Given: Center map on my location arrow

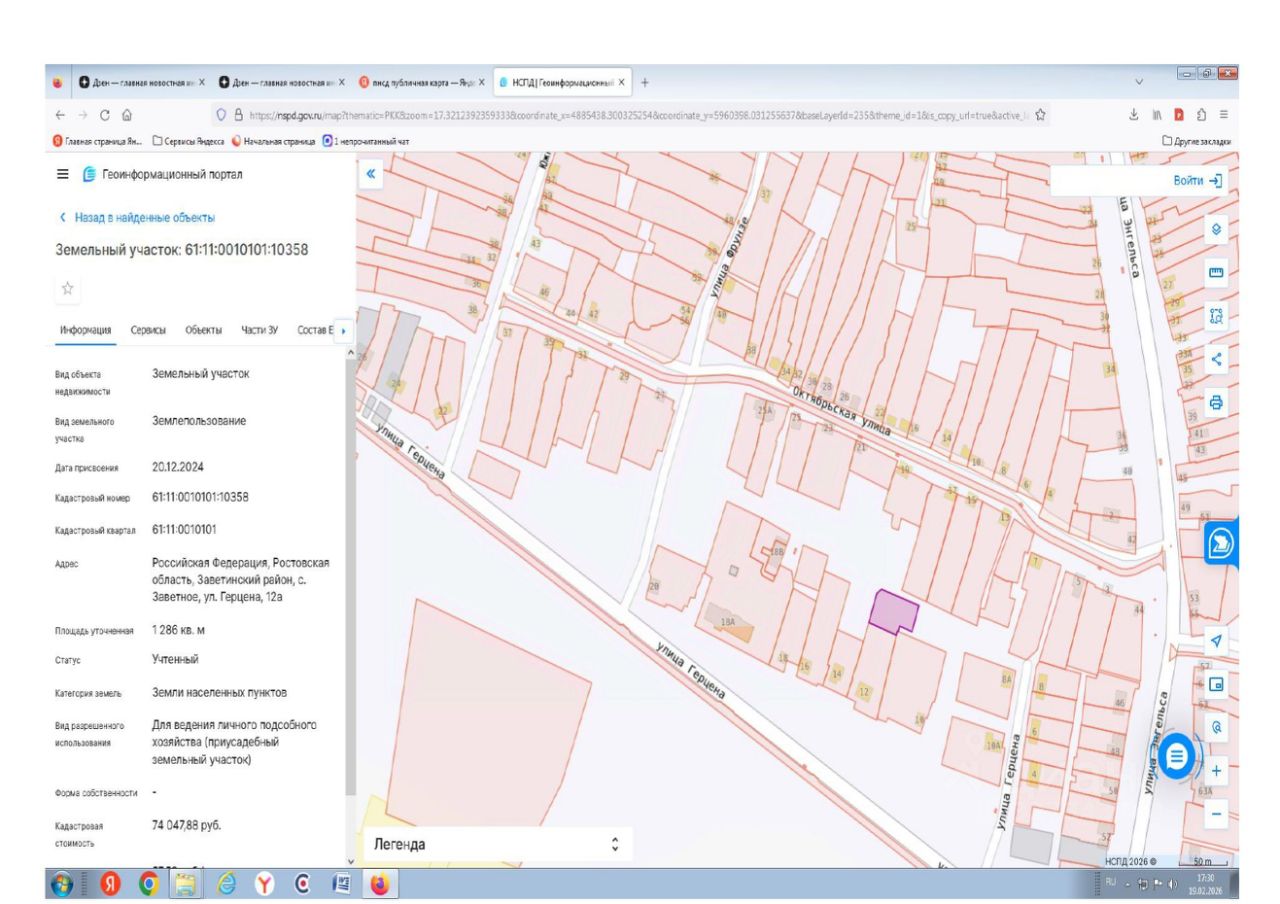Looking at the screenshot, I should click(x=1216, y=641).
